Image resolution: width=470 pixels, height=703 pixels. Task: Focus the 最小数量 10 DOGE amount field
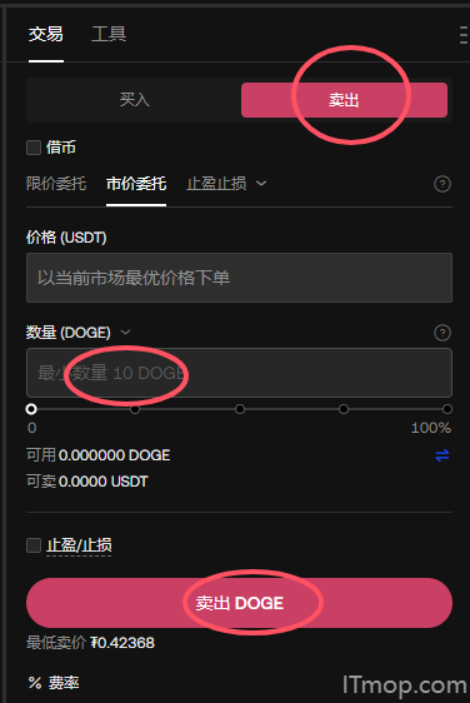pos(239,373)
